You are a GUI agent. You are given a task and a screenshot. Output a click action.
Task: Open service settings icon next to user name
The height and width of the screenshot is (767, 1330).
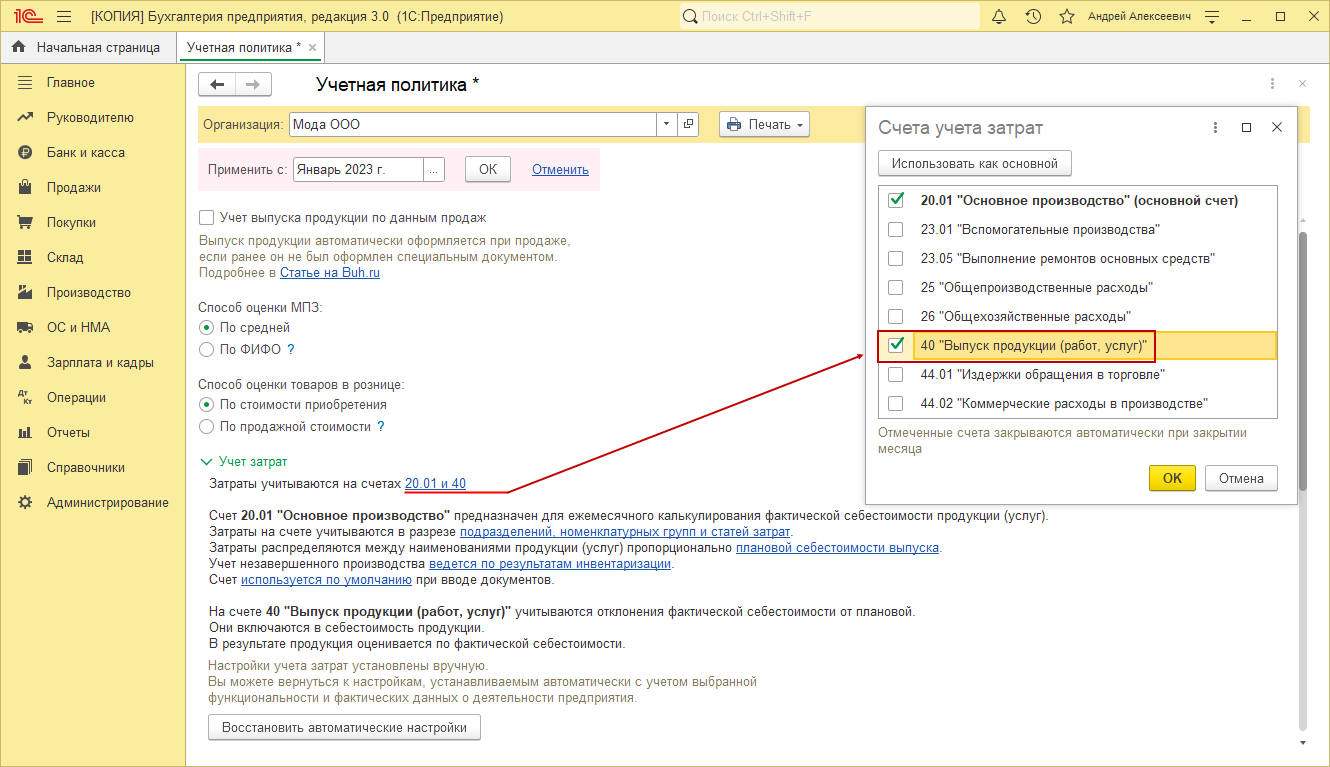pyautogui.click(x=1212, y=17)
